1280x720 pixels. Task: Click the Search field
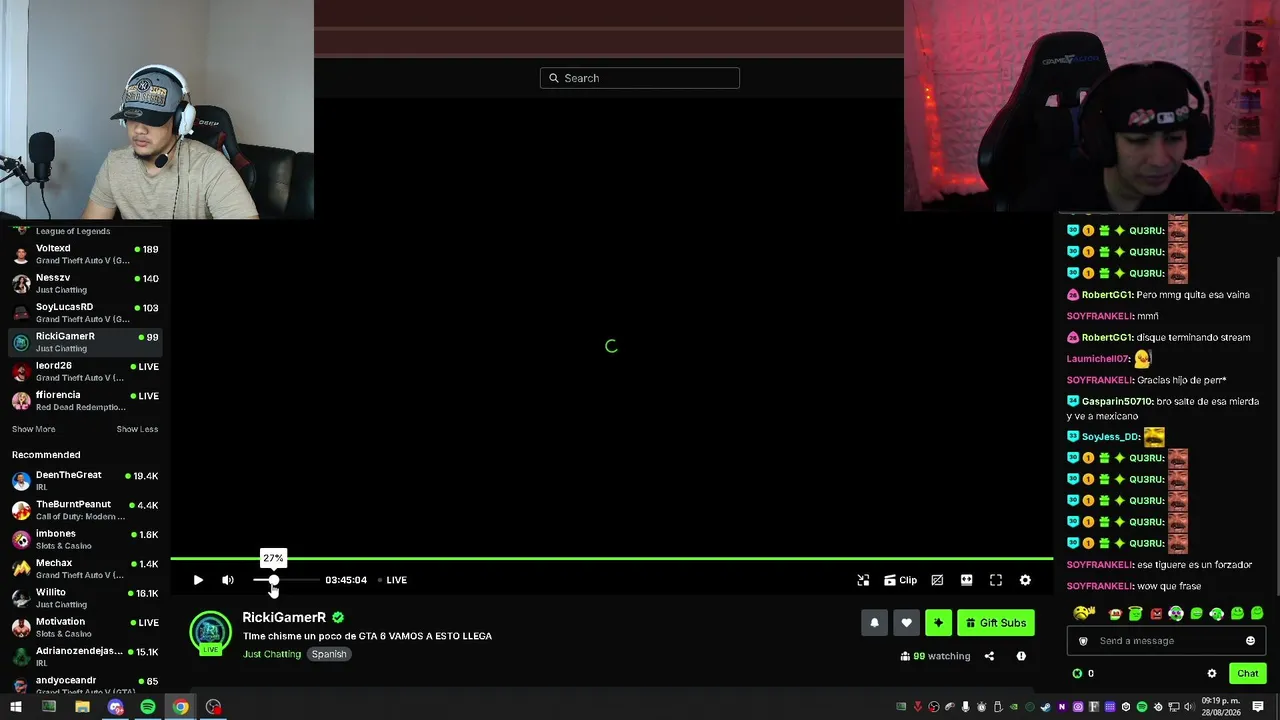640,78
